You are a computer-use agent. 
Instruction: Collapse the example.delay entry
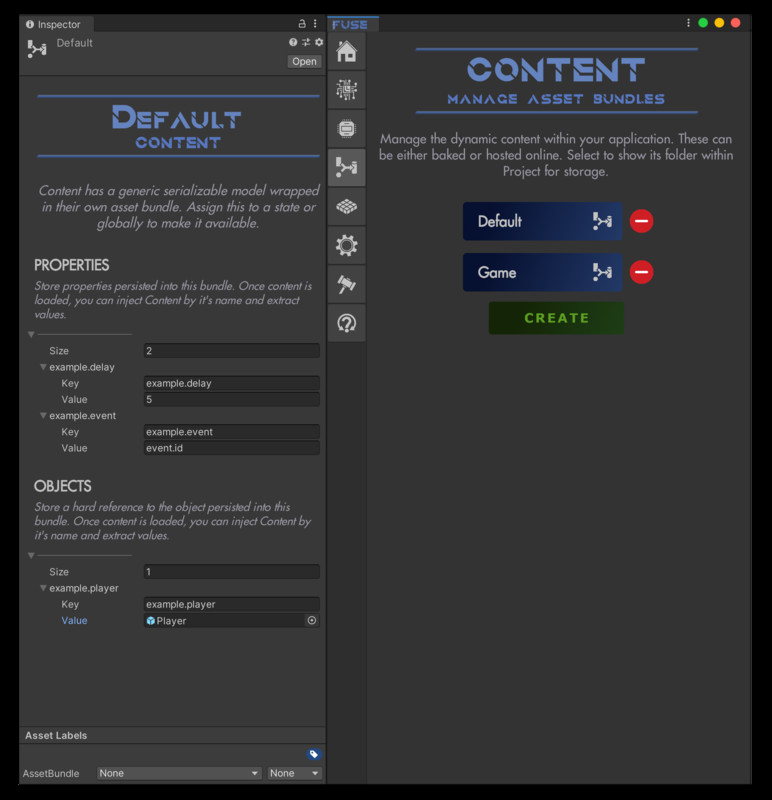pyautogui.click(x=43, y=367)
